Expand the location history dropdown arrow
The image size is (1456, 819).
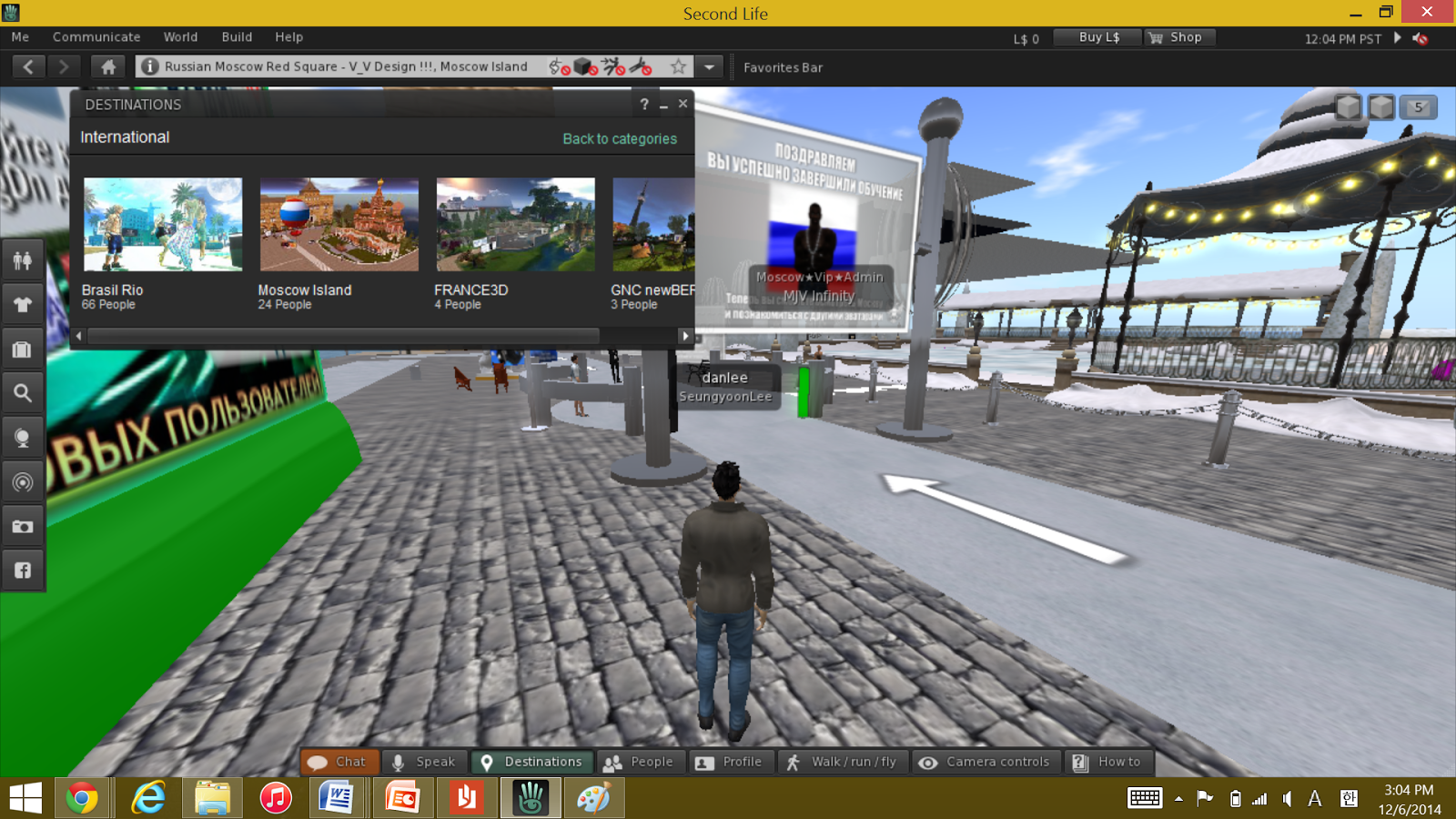(709, 66)
